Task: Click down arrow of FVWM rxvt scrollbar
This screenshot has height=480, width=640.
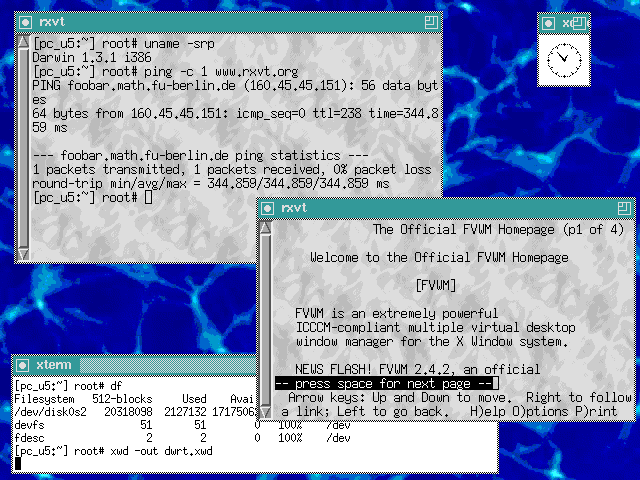Action: tap(266, 412)
